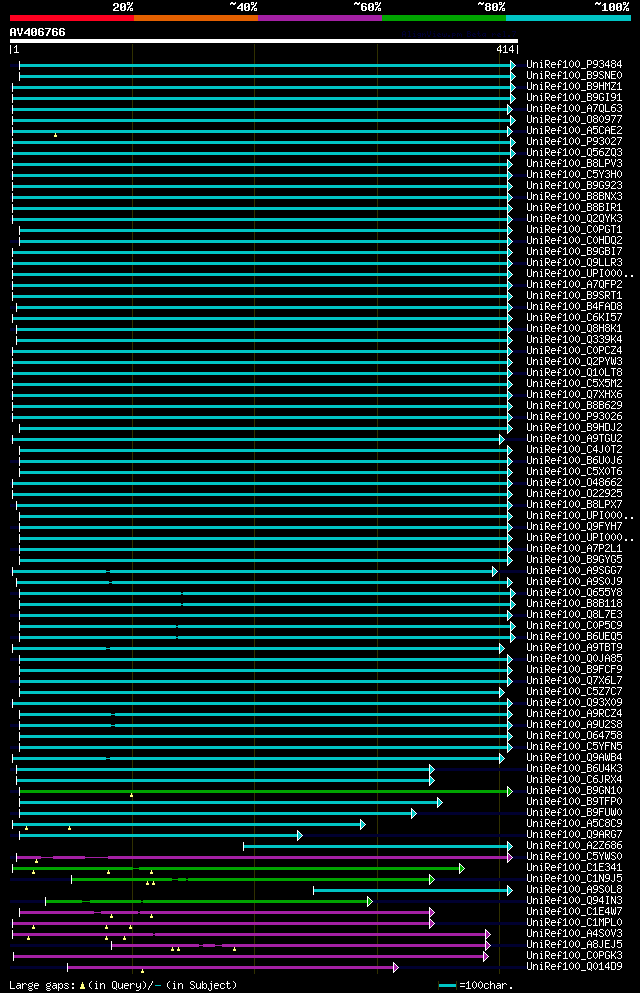The height and width of the screenshot is (993, 640).
Task: Select the UniRef100_C0PGK3 label
Action: [x=574, y=956]
